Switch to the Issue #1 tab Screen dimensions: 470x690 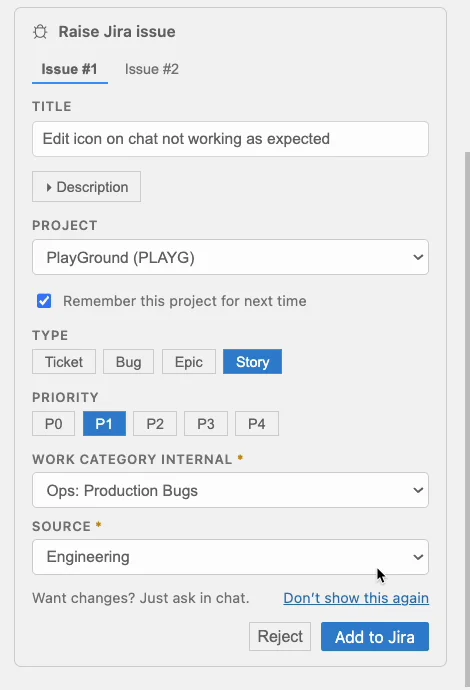click(x=70, y=69)
